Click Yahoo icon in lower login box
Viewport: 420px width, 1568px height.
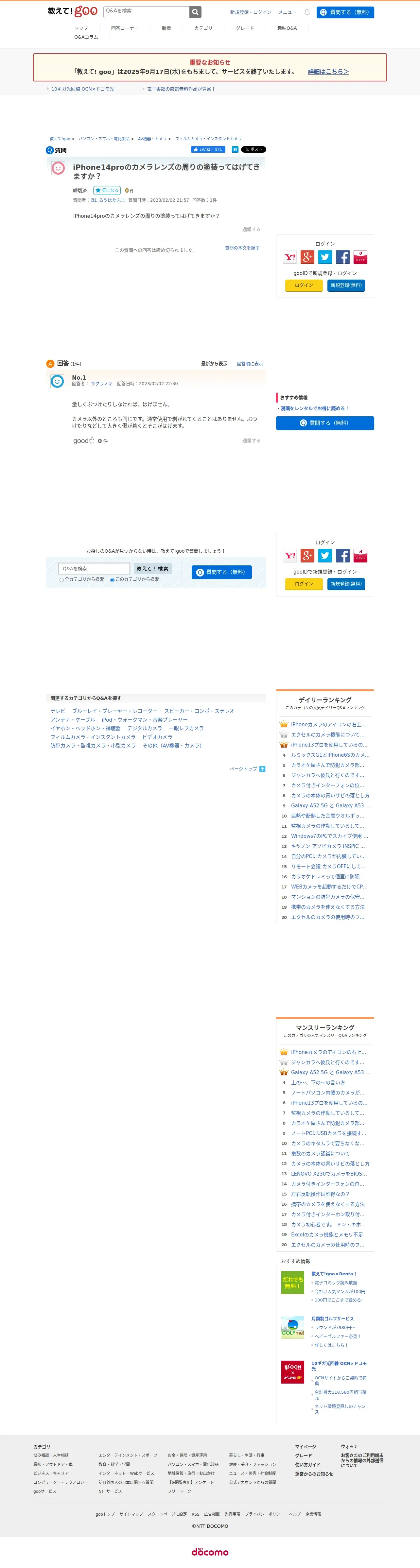[290, 556]
